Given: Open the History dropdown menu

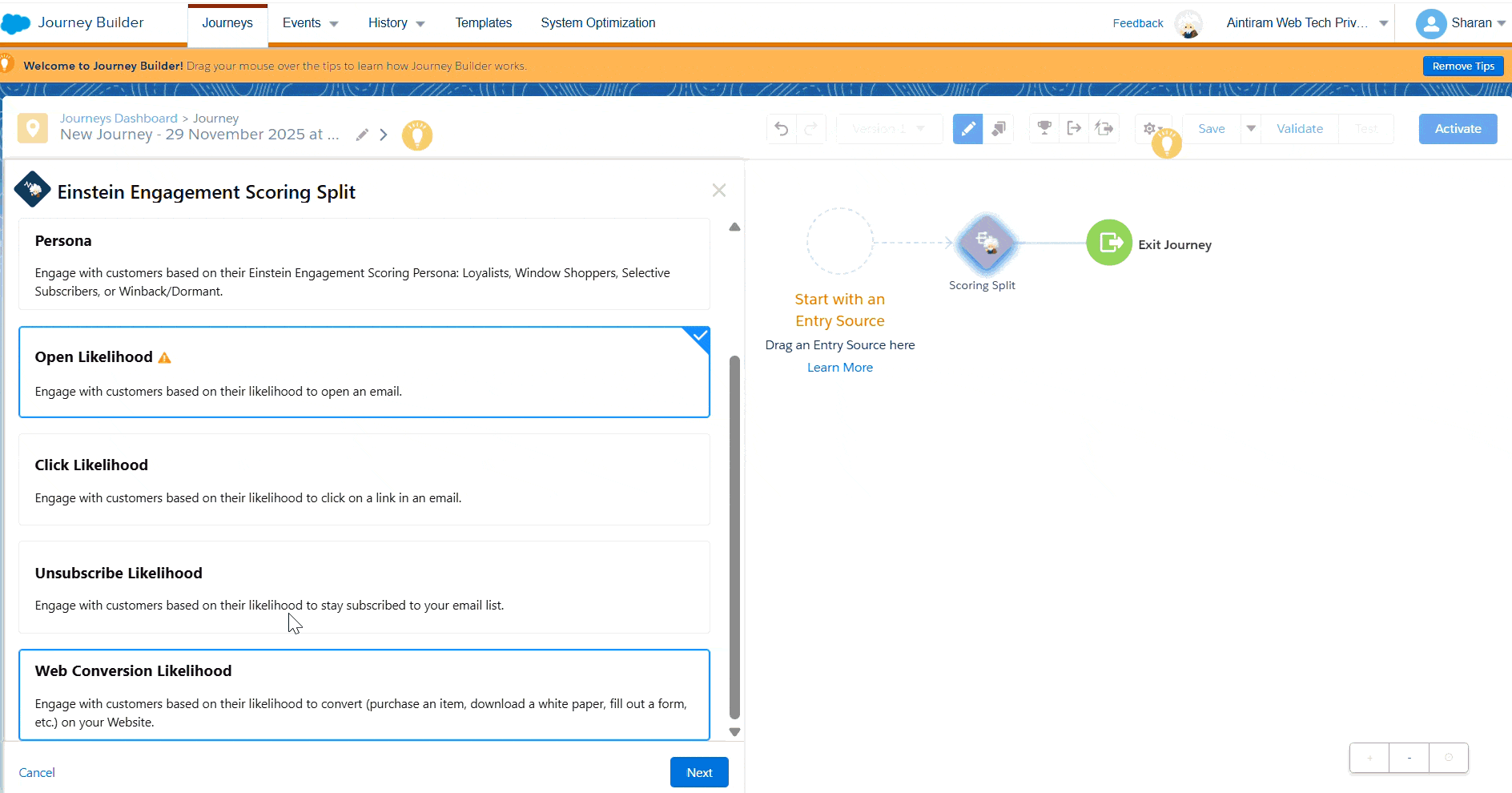Looking at the screenshot, I should point(396,23).
